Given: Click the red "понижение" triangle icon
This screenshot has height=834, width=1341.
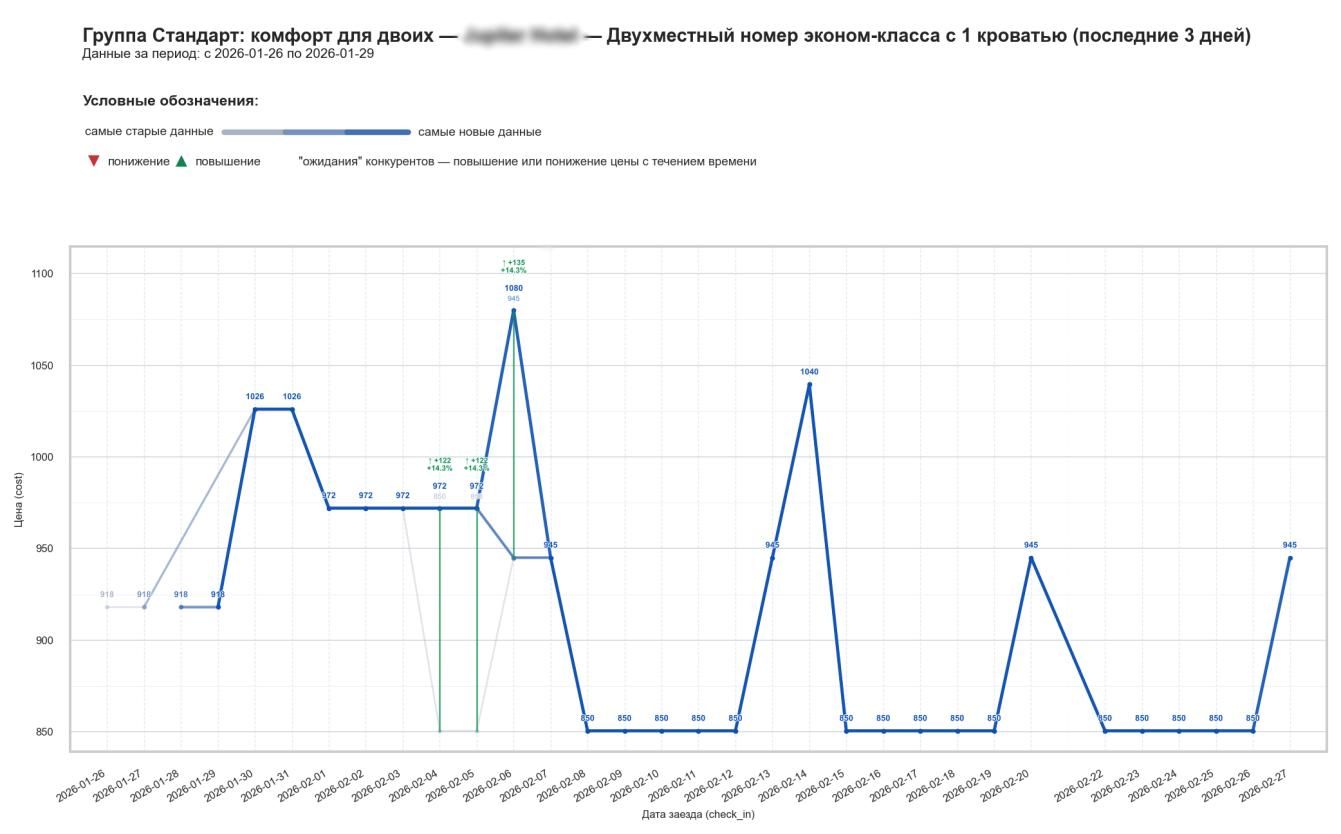Looking at the screenshot, I should [92, 159].
